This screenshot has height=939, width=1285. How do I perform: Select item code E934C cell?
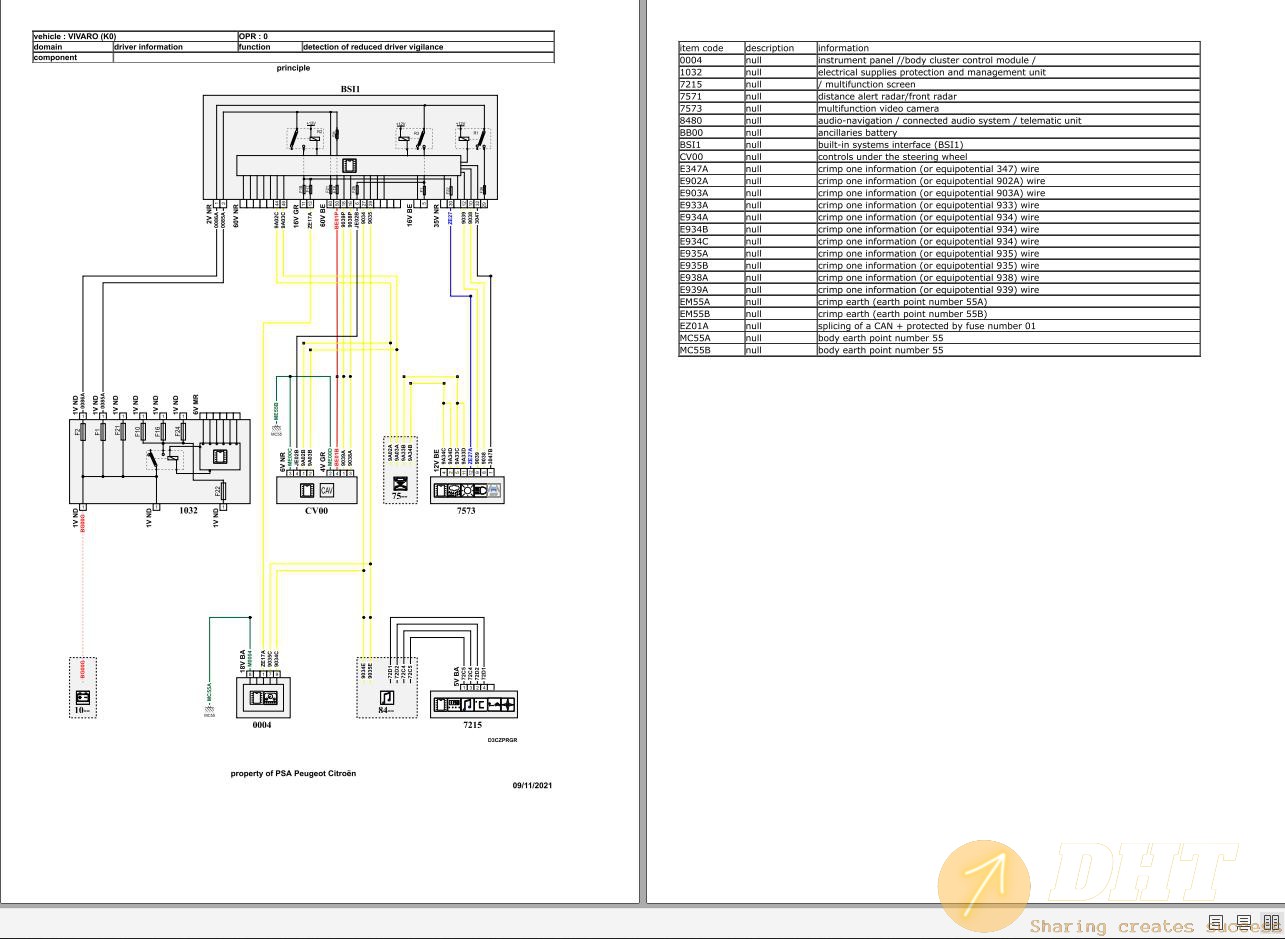click(711, 241)
